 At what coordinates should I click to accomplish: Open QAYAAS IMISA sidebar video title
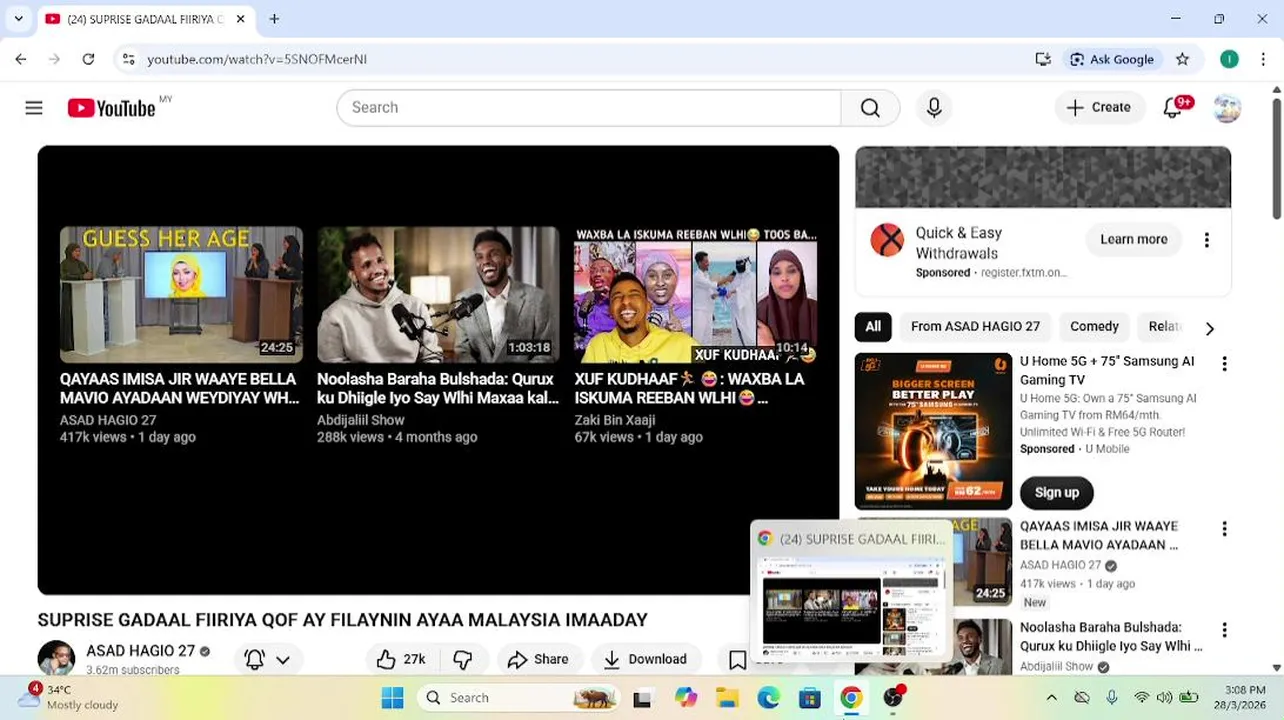pyautogui.click(x=1099, y=535)
